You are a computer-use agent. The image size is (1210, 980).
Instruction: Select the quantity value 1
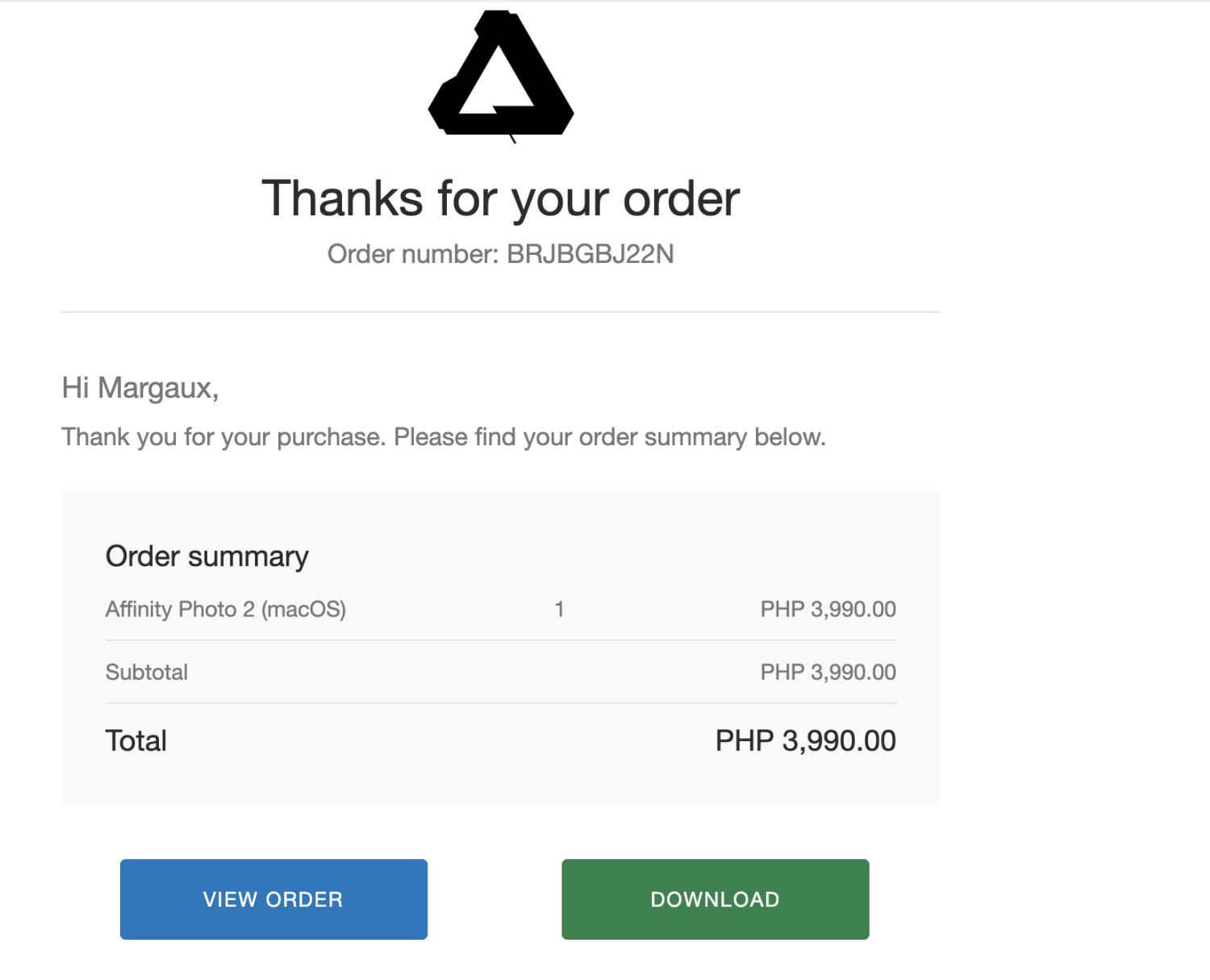[559, 609]
